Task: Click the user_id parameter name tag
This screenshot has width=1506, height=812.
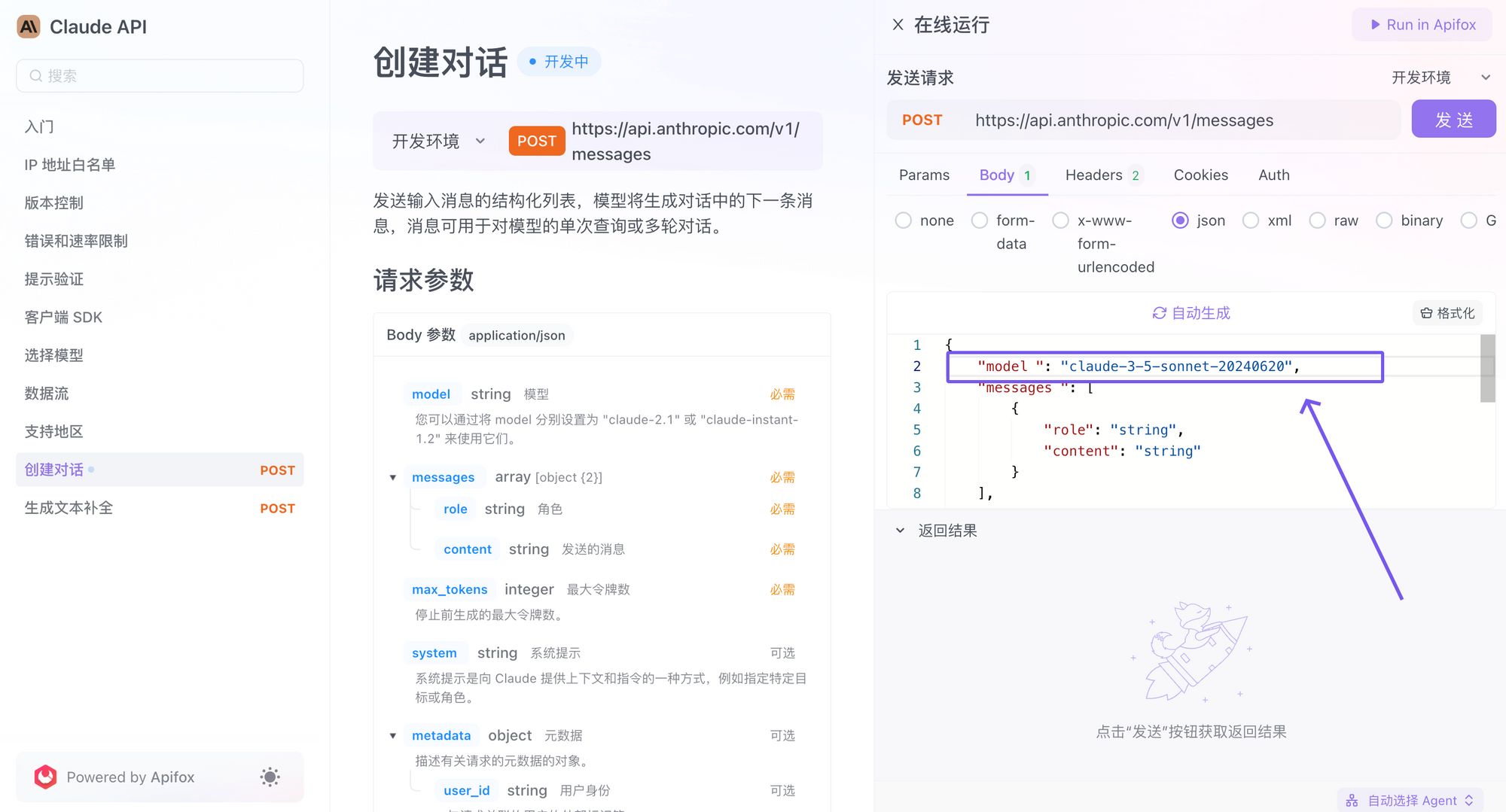Action: (467, 791)
